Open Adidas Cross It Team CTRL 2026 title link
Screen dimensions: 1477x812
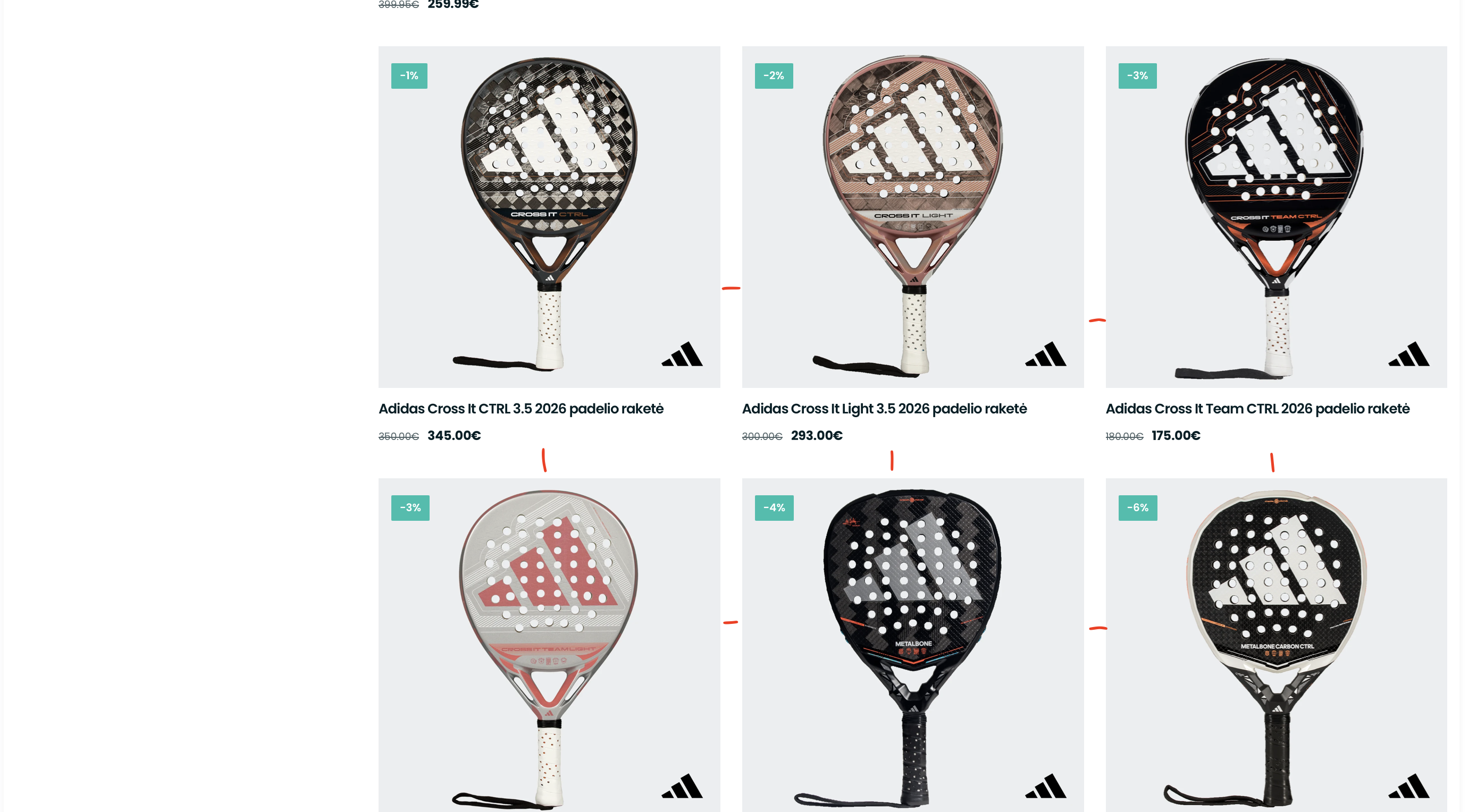(x=1257, y=409)
